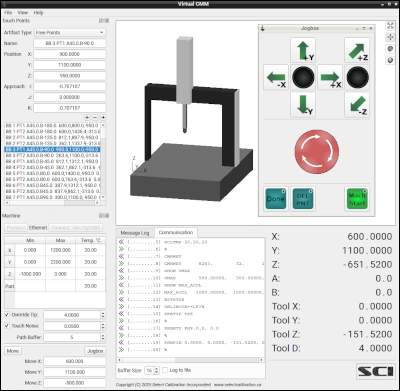The width and height of the screenshot is (400, 391).
Task: Click the right-arrow button above point list
Action: coord(103,117)
